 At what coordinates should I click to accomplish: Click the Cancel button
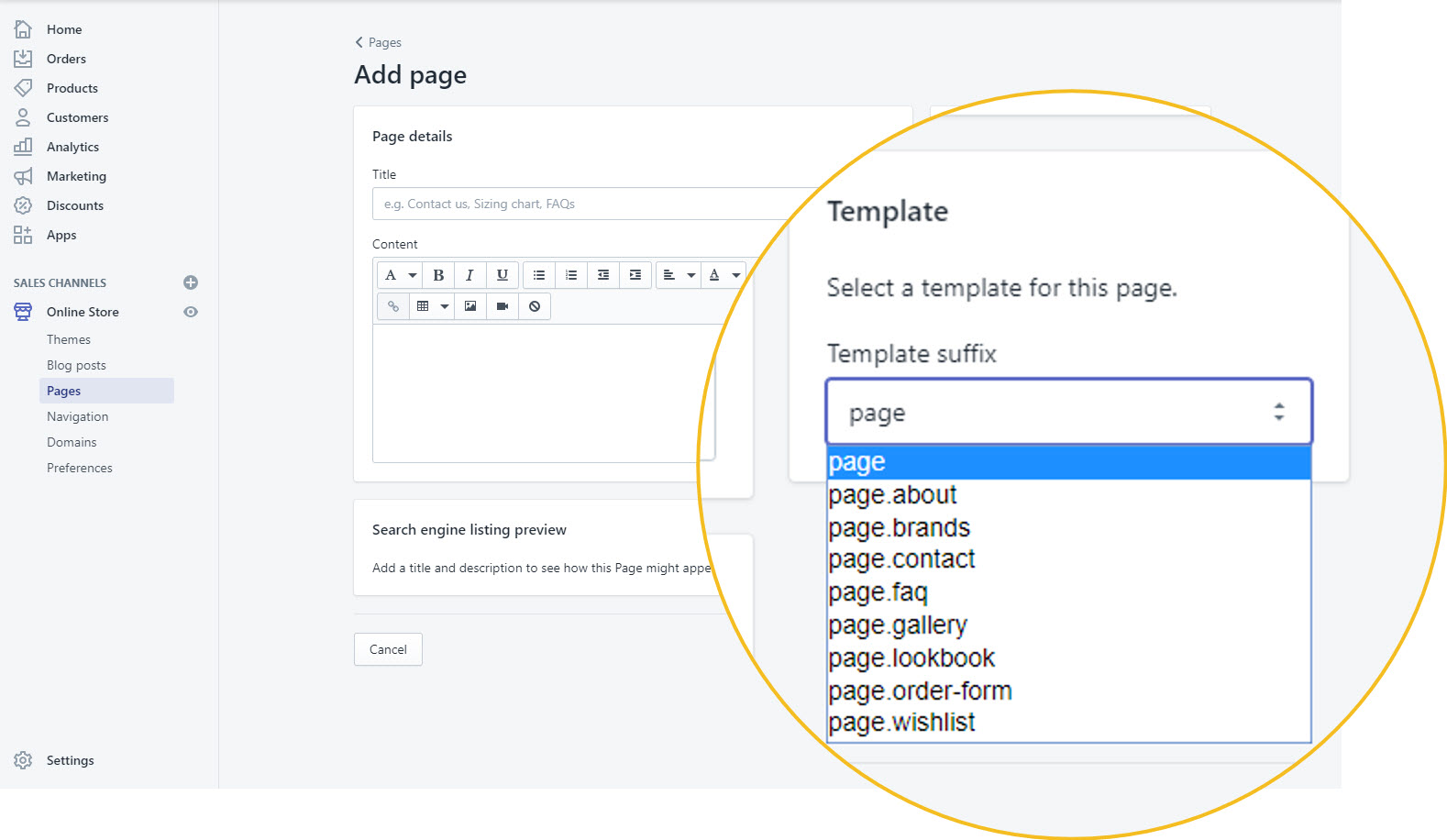(x=388, y=649)
